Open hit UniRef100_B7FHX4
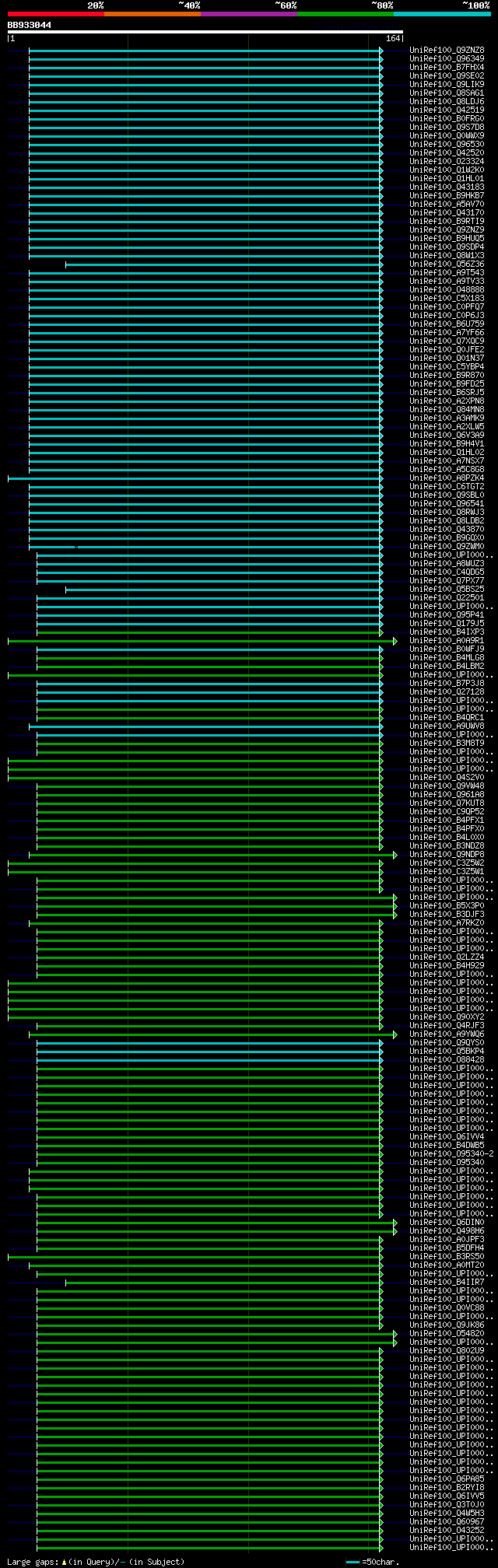The width and height of the screenshot is (498, 1568). (447, 68)
